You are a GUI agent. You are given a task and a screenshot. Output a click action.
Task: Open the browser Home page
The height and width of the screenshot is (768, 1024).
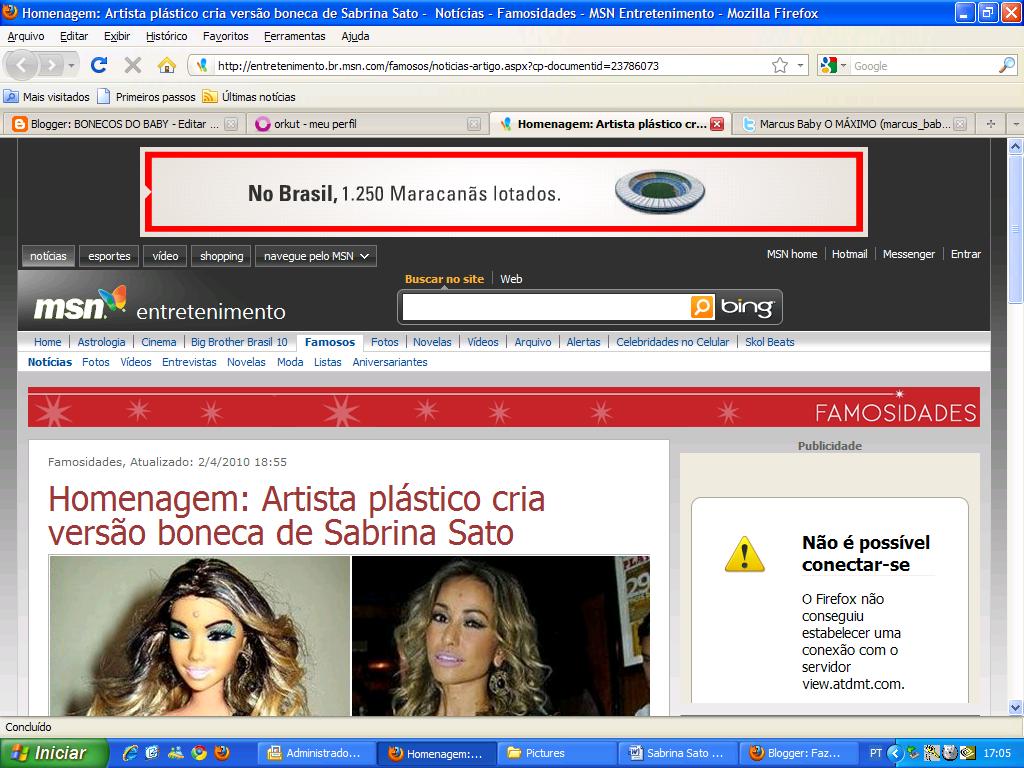pyautogui.click(x=166, y=65)
